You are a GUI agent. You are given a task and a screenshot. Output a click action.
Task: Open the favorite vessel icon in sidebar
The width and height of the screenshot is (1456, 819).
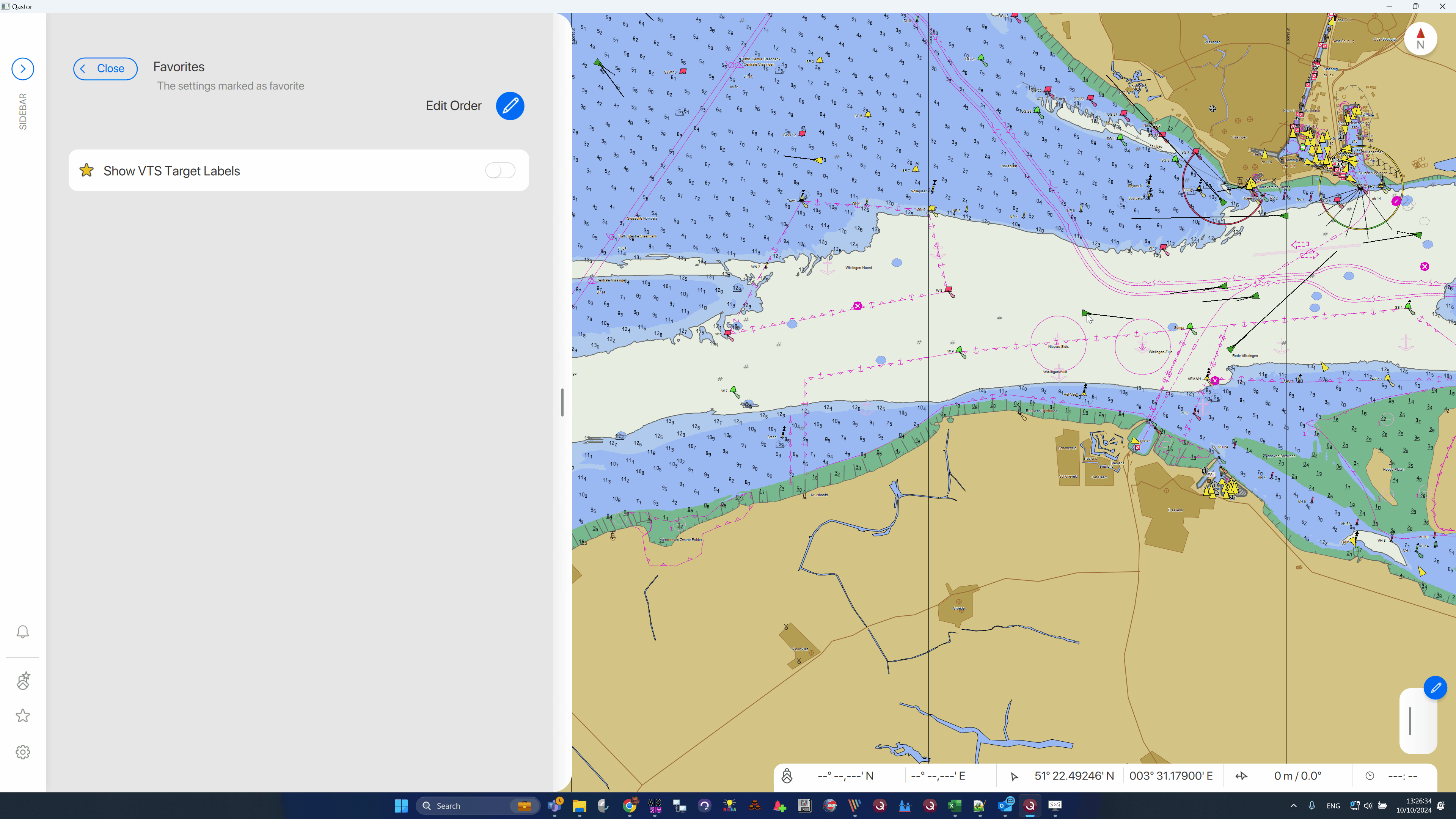[x=23, y=681]
